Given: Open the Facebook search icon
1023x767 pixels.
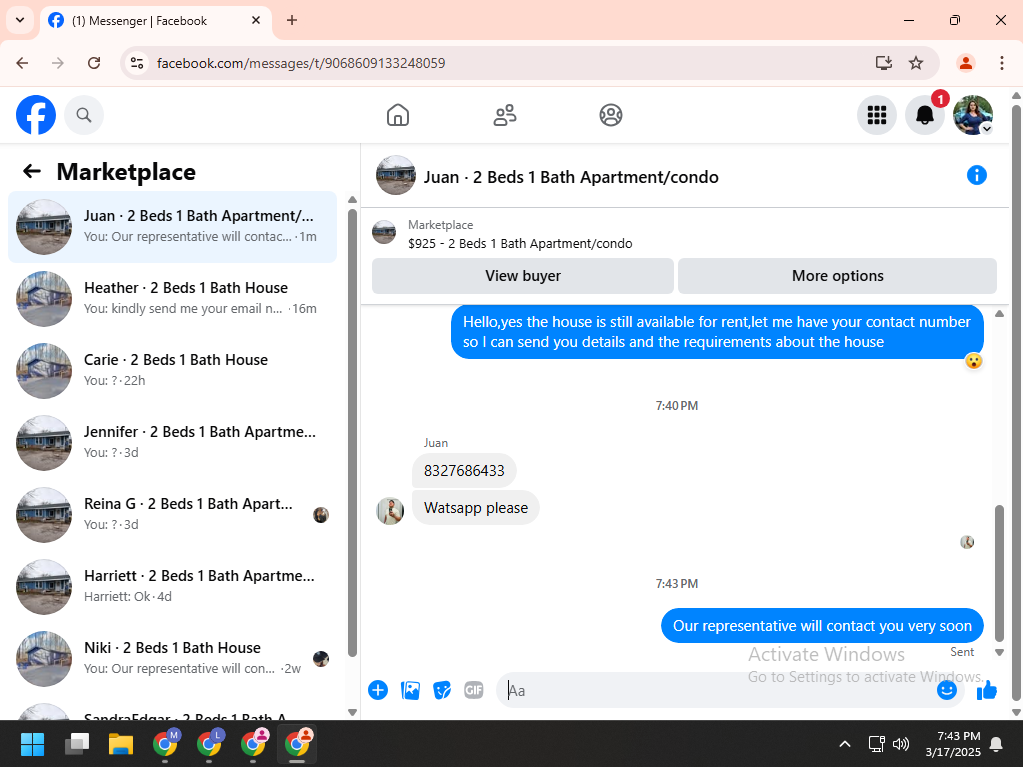Looking at the screenshot, I should 84,115.
